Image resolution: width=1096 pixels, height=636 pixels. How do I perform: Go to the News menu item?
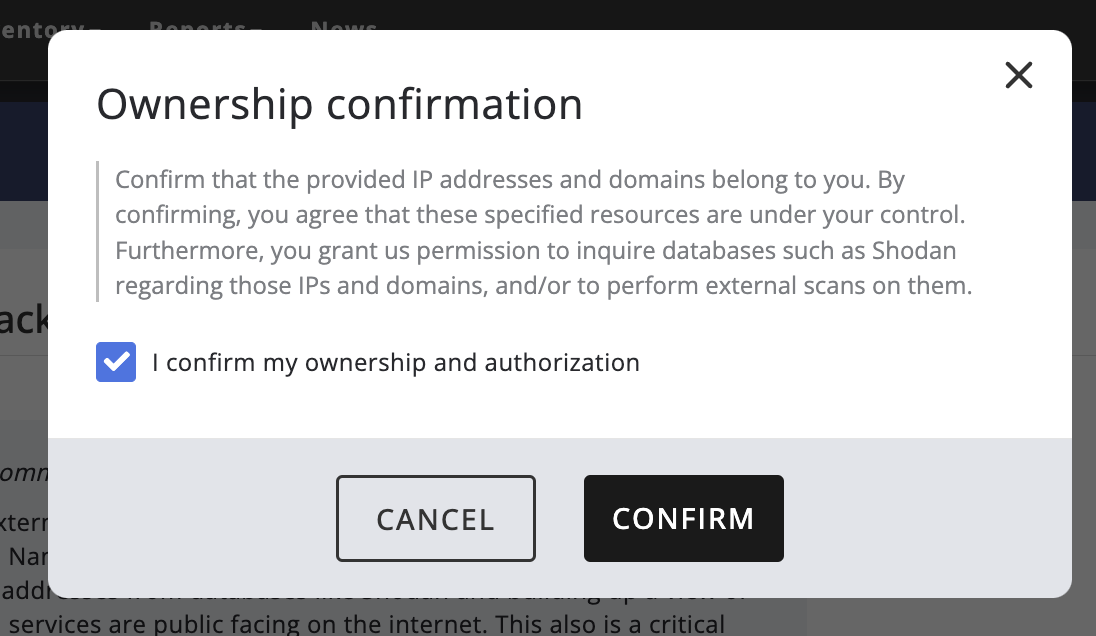(344, 24)
